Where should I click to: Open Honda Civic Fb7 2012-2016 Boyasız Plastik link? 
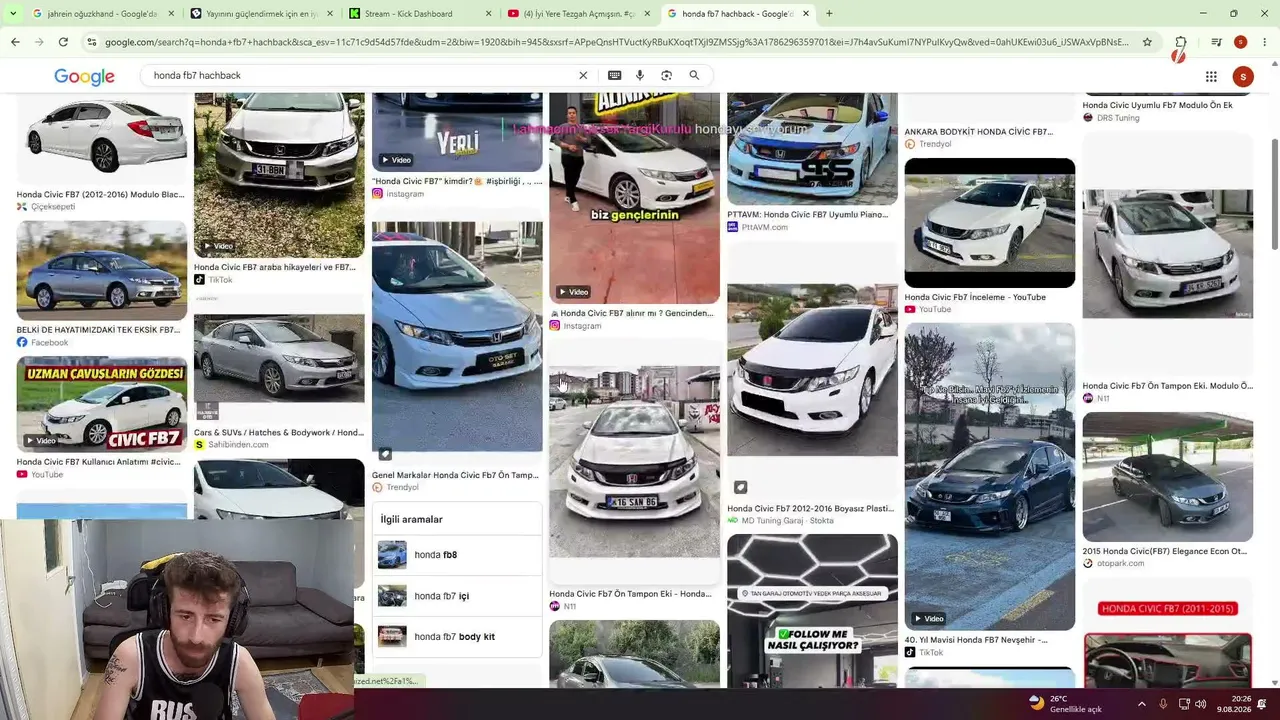[x=810, y=508]
